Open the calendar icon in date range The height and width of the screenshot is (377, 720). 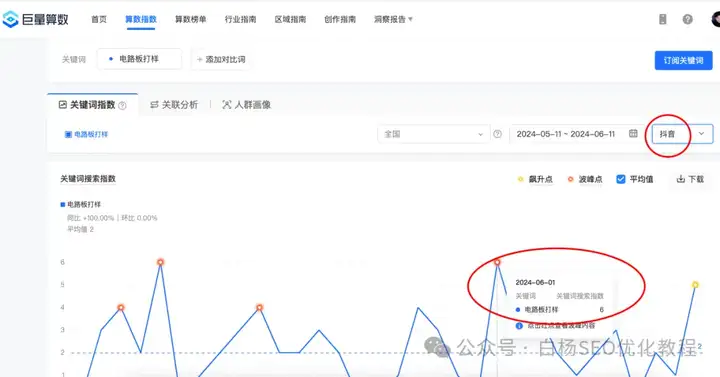633,134
